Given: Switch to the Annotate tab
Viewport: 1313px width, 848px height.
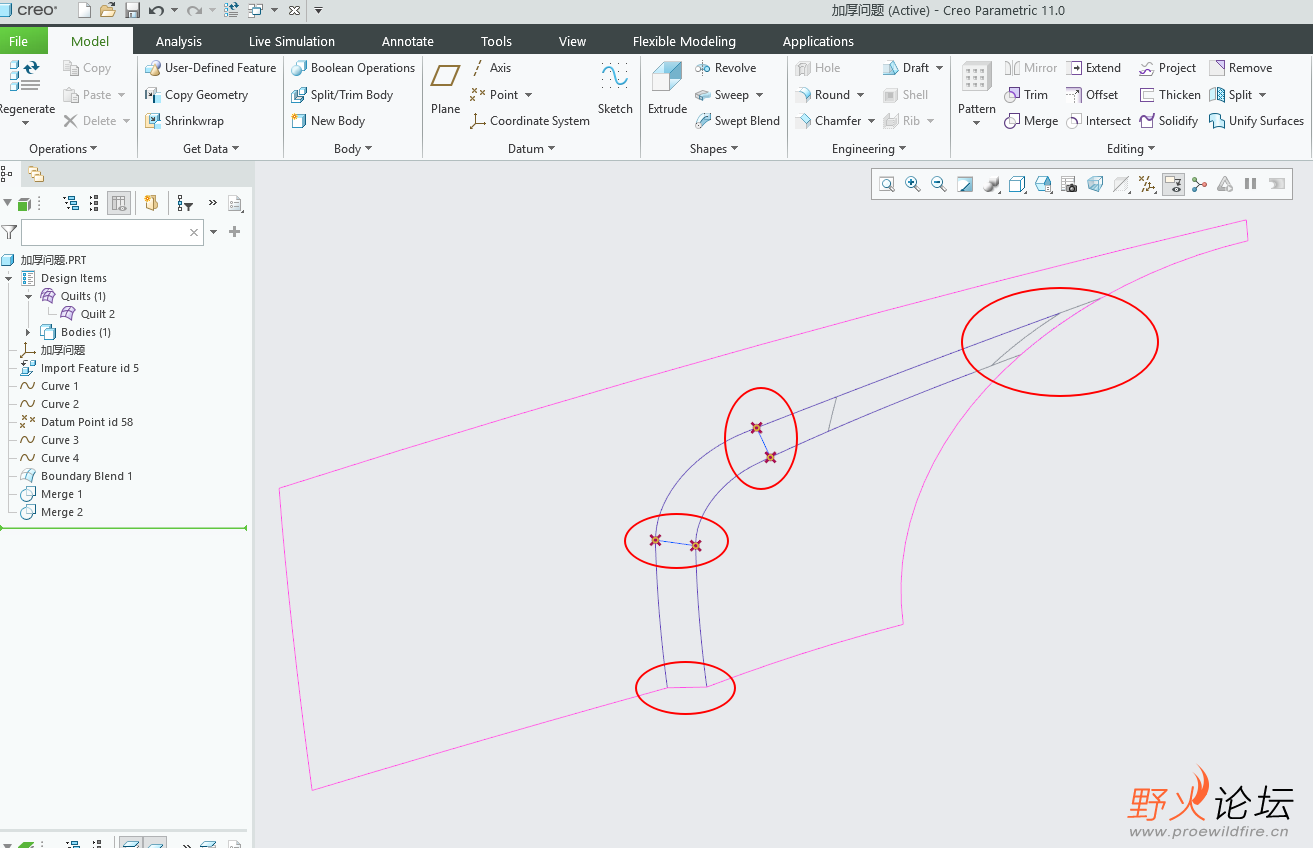Looking at the screenshot, I should 408,41.
